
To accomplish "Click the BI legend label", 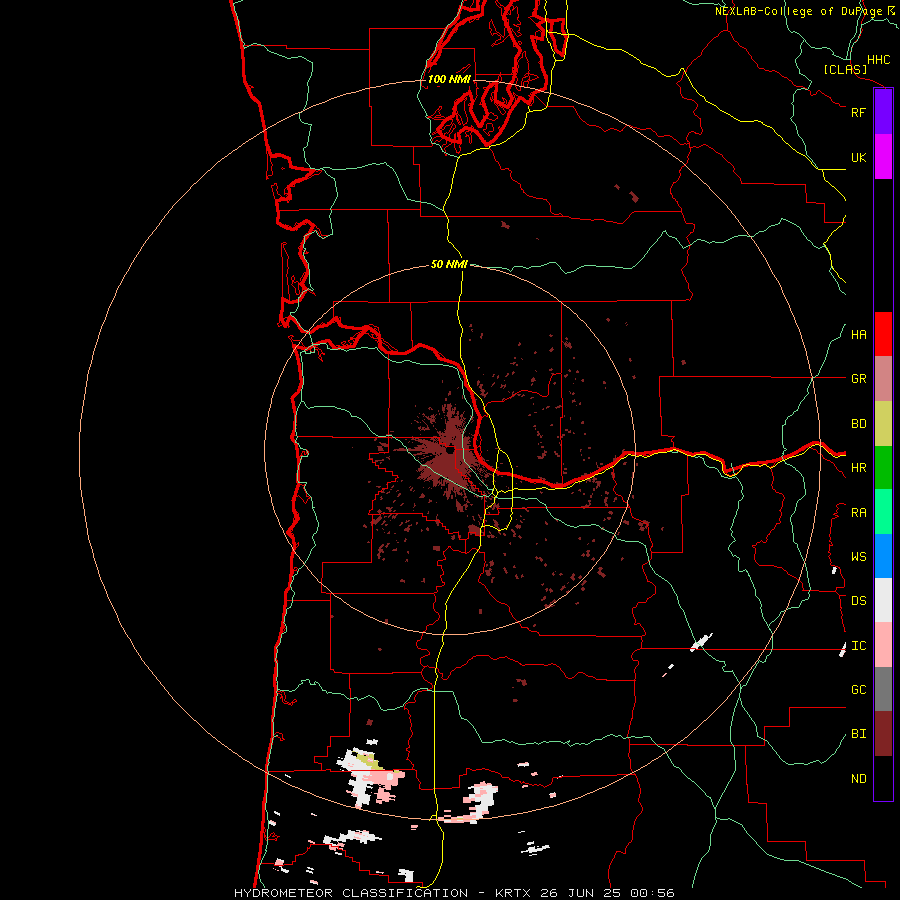I will (x=858, y=734).
